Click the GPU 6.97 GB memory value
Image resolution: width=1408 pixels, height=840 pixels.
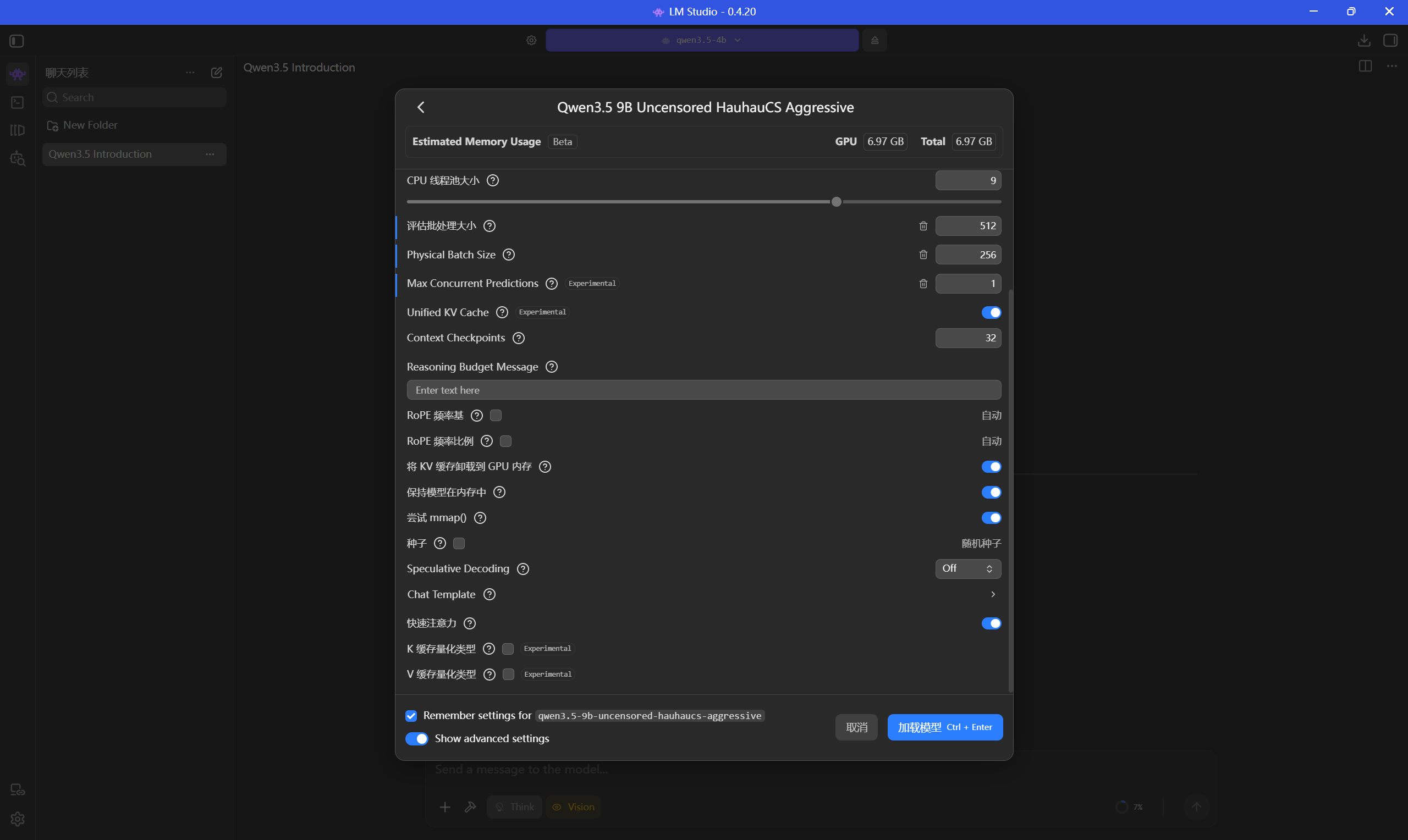pyautogui.click(x=886, y=141)
